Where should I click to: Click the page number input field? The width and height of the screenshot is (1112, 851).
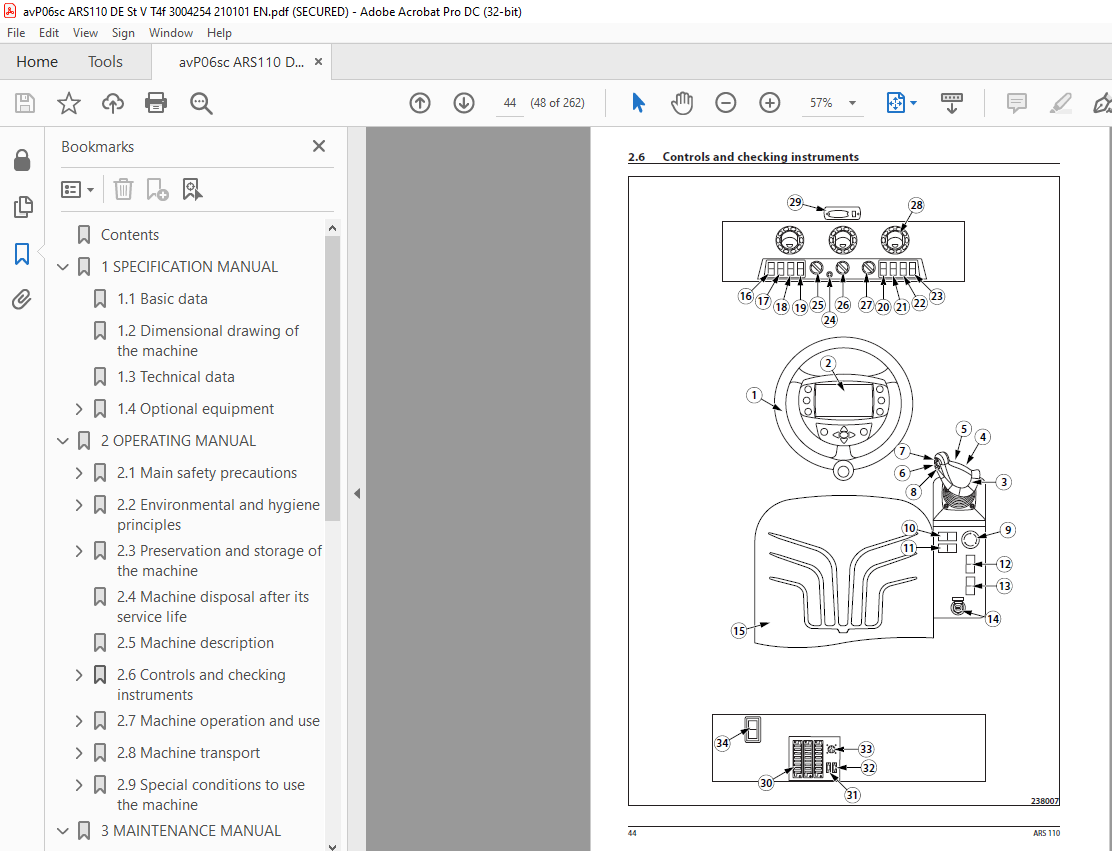[x=509, y=103]
